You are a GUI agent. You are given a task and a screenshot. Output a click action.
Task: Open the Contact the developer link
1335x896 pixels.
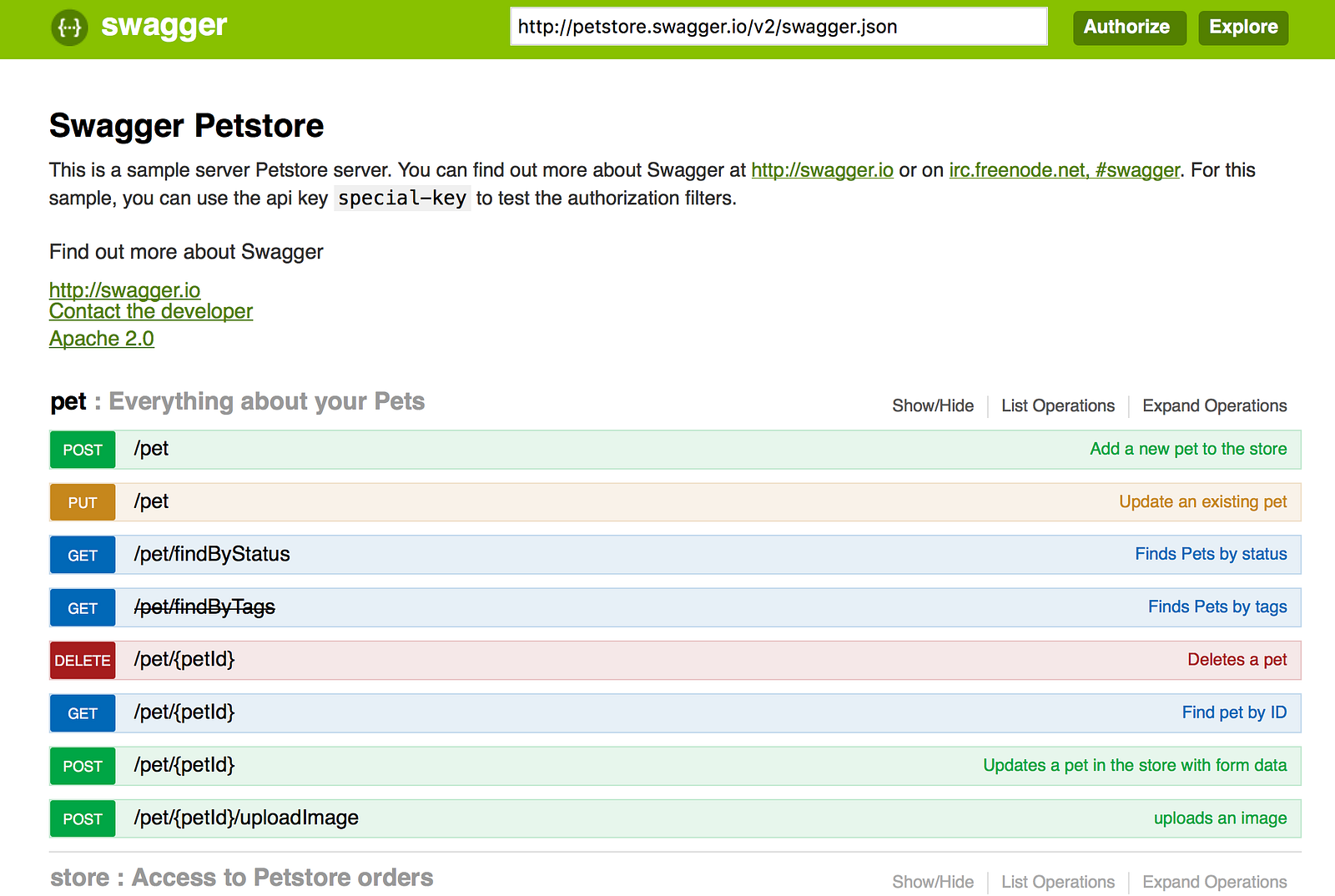click(151, 311)
